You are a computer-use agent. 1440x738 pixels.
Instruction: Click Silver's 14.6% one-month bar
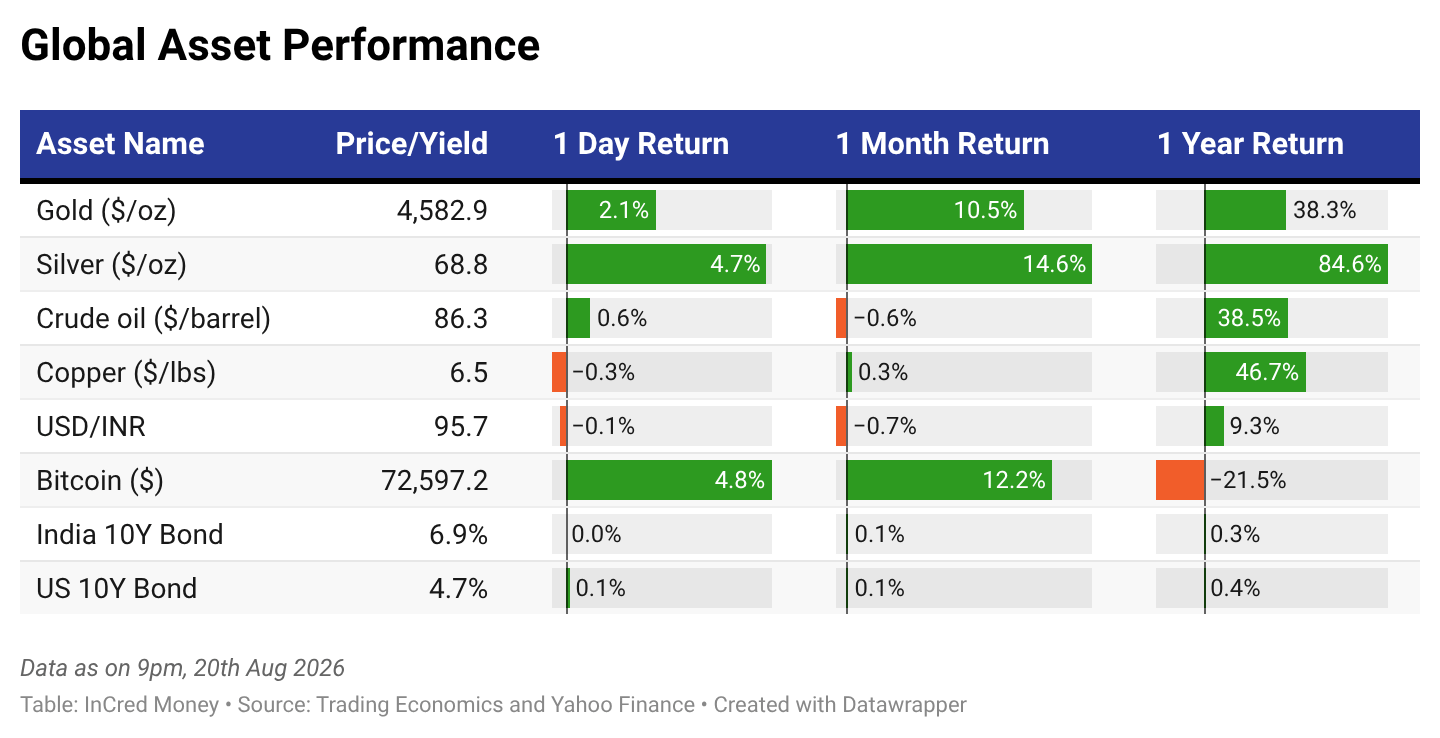969,264
